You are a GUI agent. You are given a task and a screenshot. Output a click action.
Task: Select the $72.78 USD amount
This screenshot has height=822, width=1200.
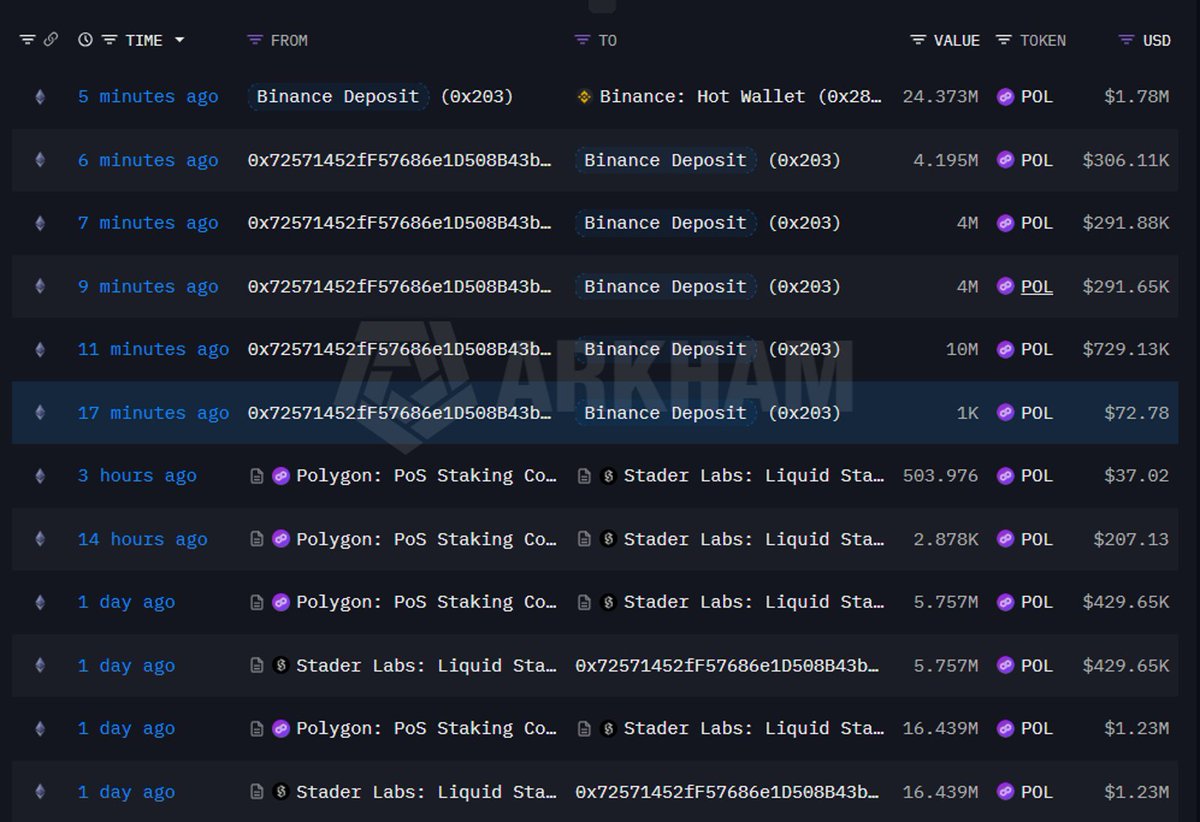[x=1137, y=412]
